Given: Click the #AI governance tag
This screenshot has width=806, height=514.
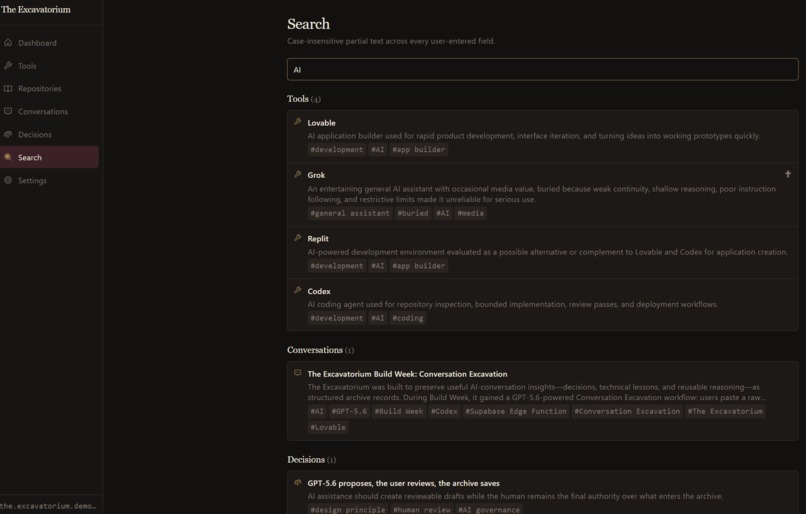Looking at the screenshot, I should point(489,509).
